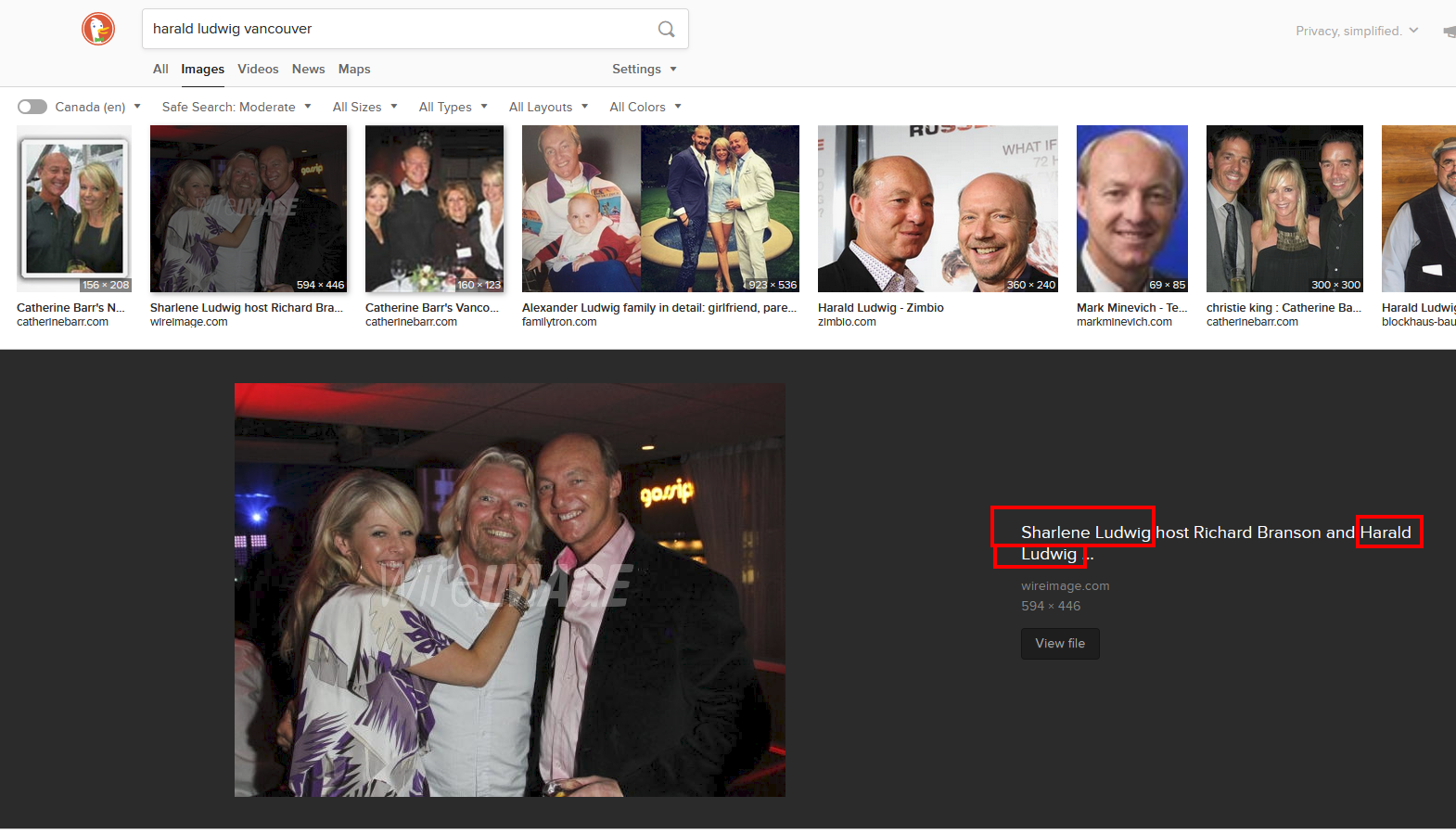Open the Sharlene Ludwig host Richard Branson title link
Image resolution: width=1456 pixels, height=834 pixels.
1216,543
